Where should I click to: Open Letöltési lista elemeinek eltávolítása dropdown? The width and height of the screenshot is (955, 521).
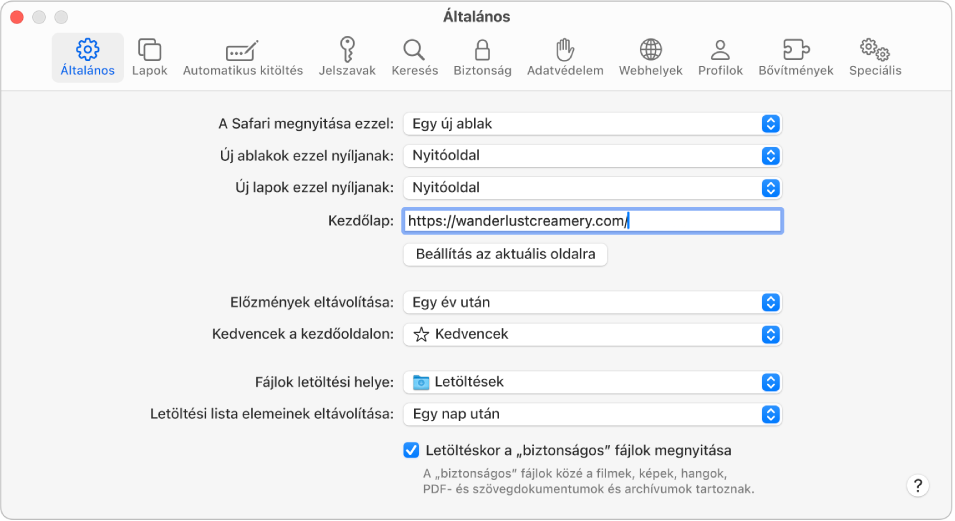tap(592, 414)
